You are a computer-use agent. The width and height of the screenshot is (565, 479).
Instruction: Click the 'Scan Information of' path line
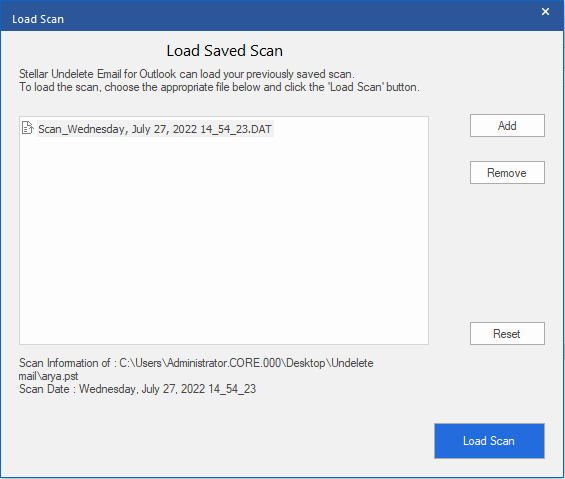[196, 363]
